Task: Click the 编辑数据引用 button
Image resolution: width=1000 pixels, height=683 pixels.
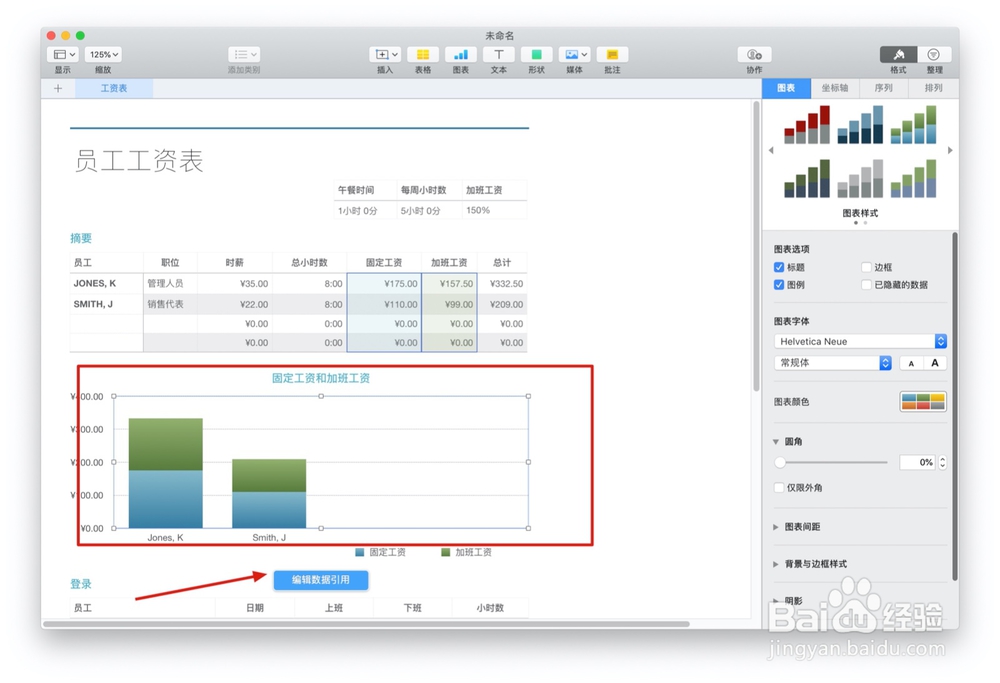Action: tap(320, 580)
